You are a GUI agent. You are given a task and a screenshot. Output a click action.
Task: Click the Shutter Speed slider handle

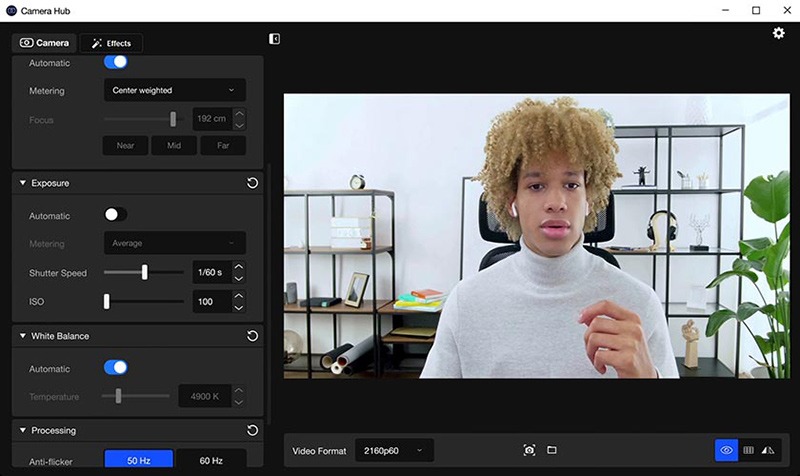click(145, 272)
